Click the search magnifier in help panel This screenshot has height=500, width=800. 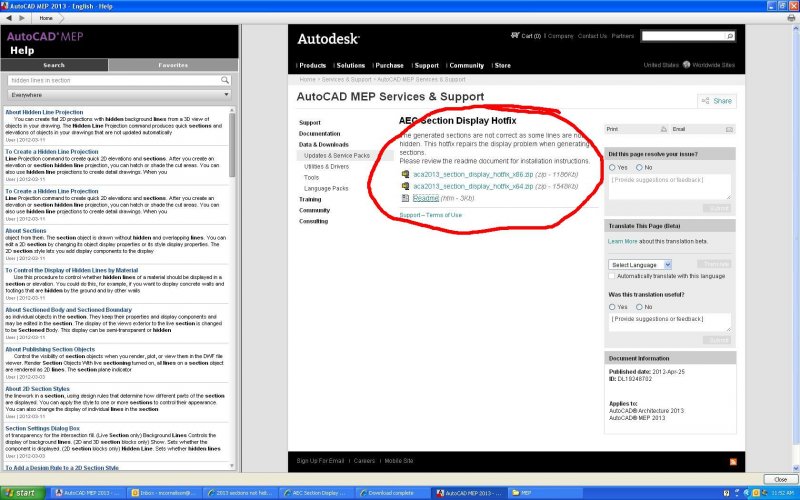click(224, 80)
